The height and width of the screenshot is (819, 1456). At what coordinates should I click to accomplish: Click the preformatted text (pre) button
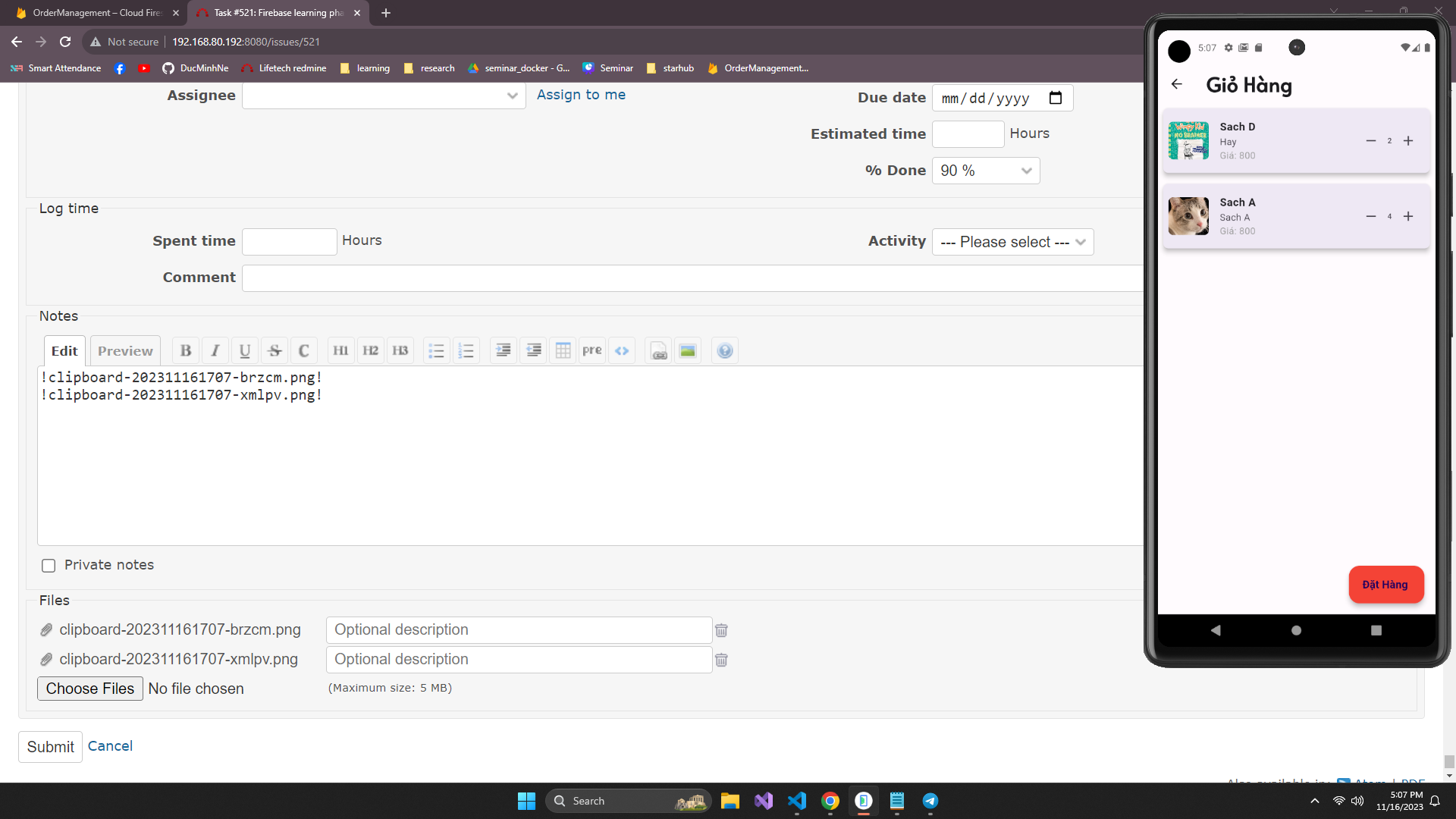click(x=592, y=350)
